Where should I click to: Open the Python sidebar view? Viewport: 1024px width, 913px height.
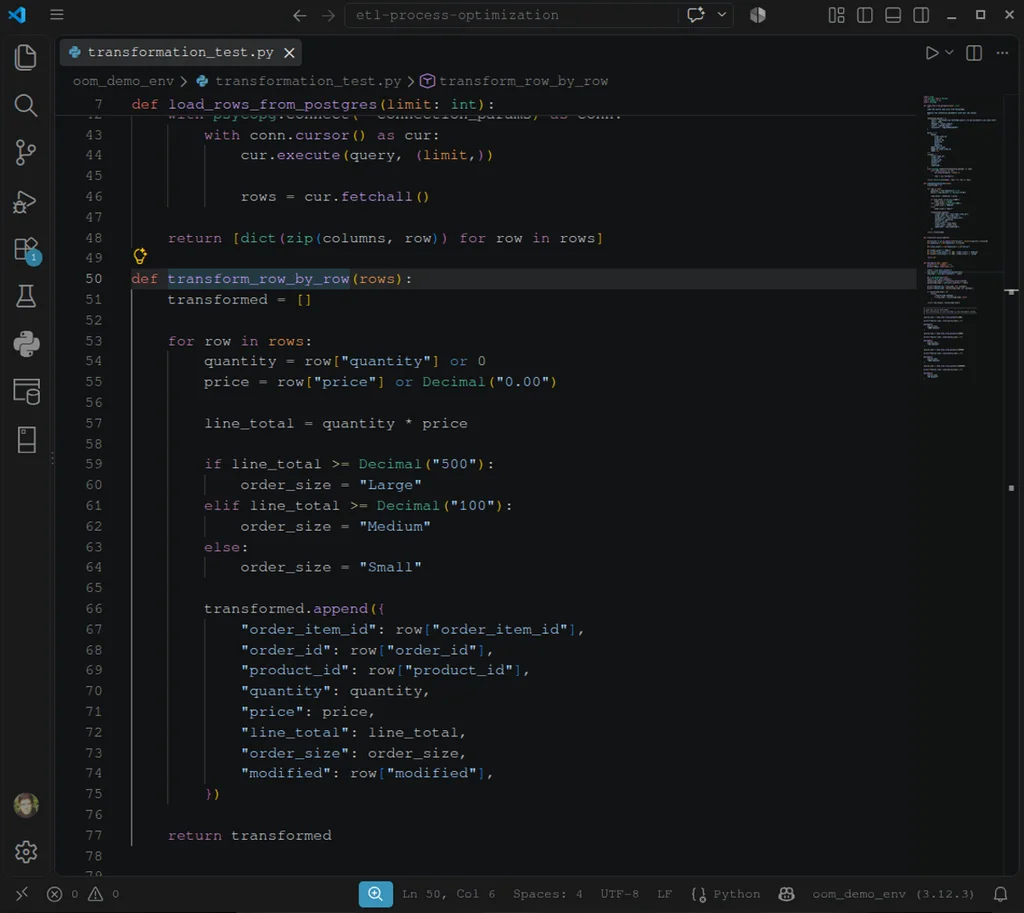(26, 344)
